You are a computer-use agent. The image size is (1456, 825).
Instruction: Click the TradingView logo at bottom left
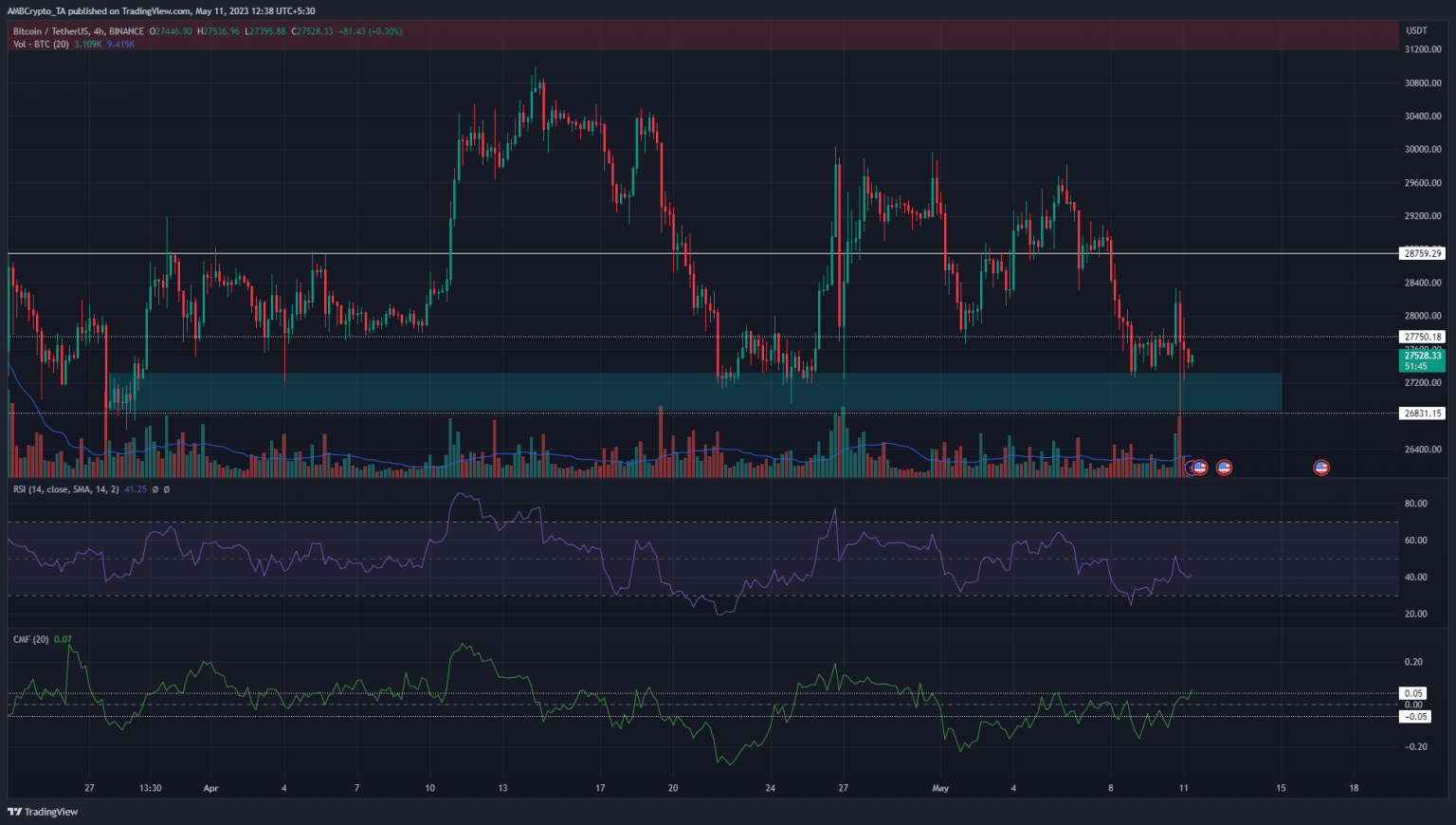click(x=43, y=812)
